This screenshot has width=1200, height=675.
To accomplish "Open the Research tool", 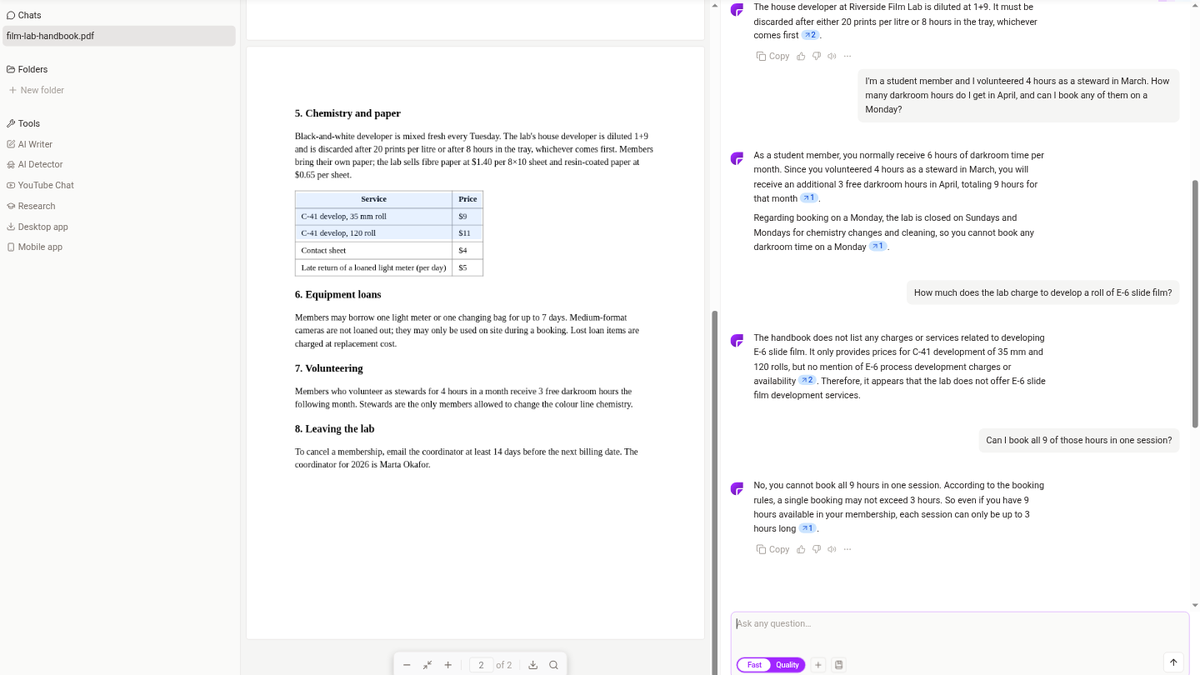I will click(x=31, y=206).
